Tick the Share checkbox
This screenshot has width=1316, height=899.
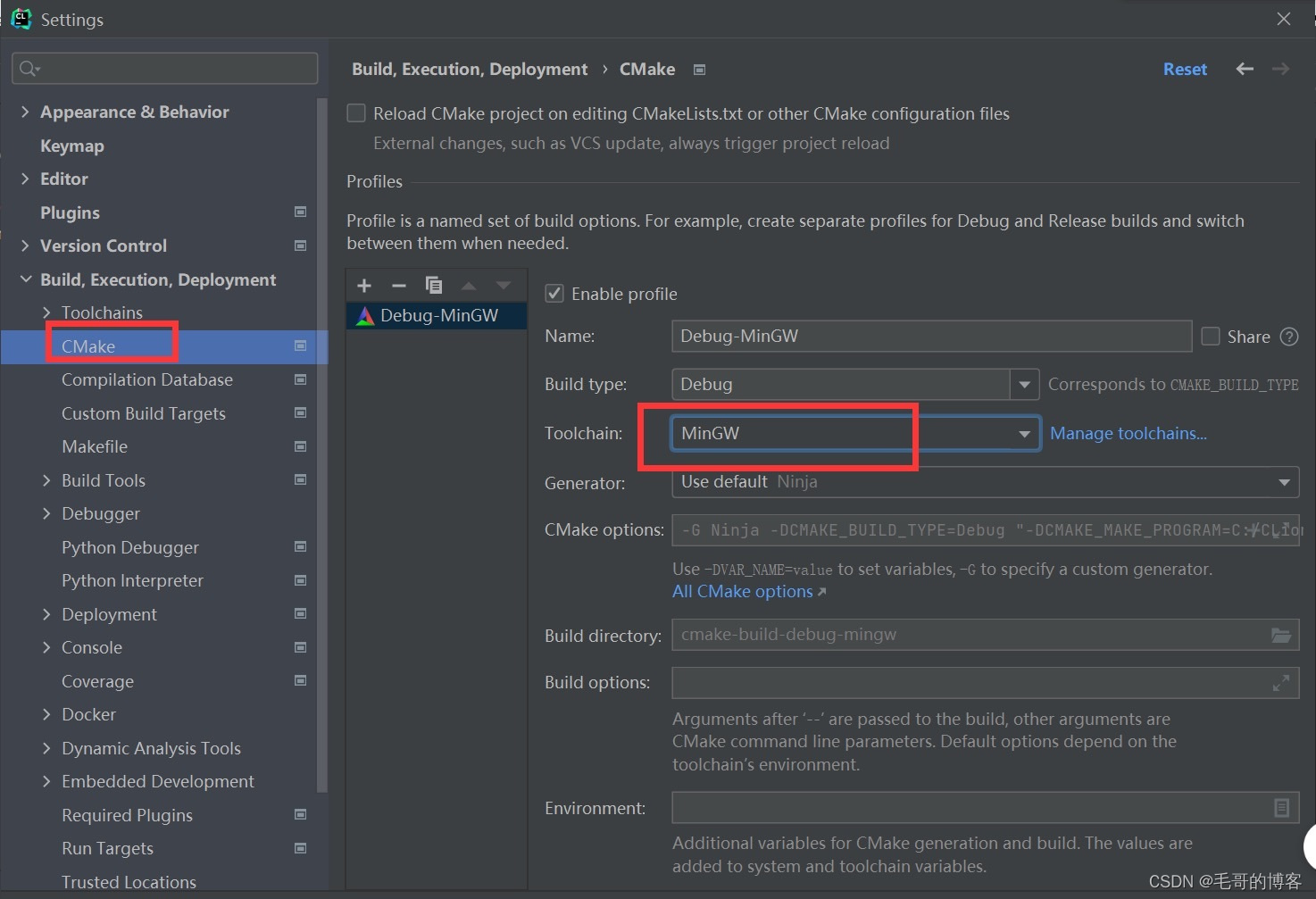click(x=1211, y=337)
